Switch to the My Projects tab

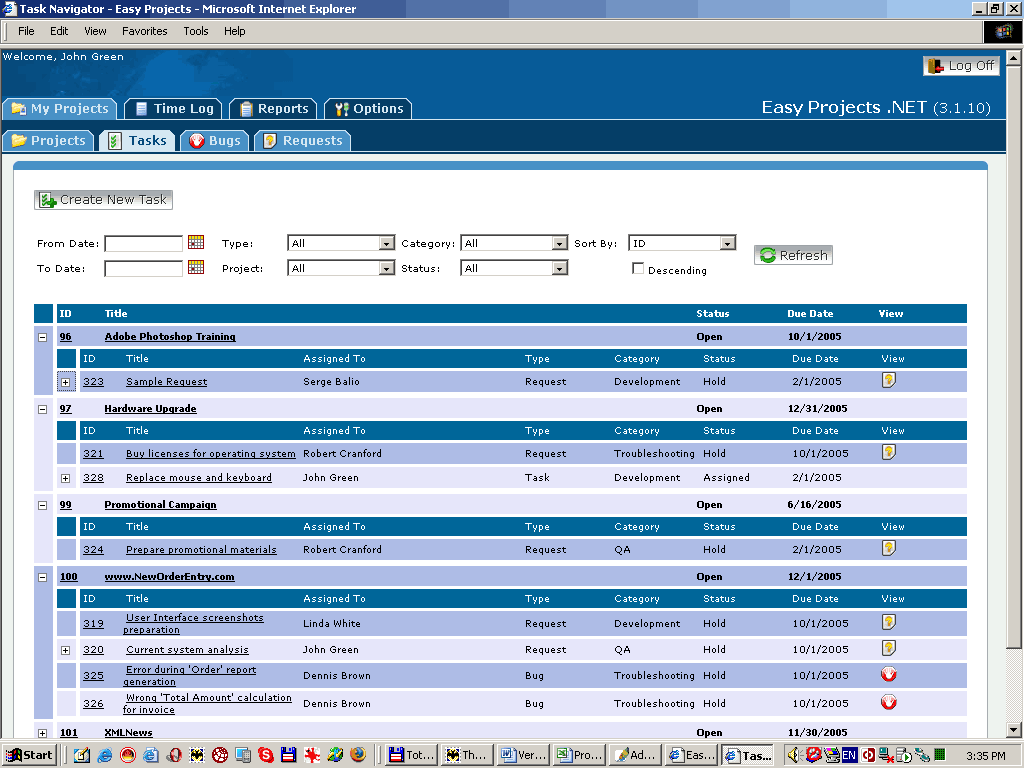(x=60, y=109)
